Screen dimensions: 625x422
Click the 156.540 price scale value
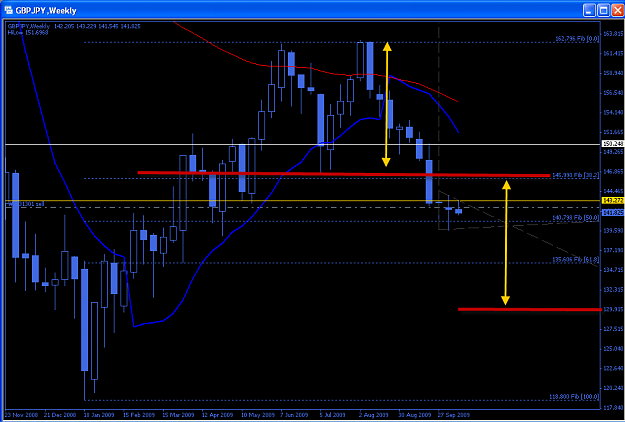click(613, 92)
